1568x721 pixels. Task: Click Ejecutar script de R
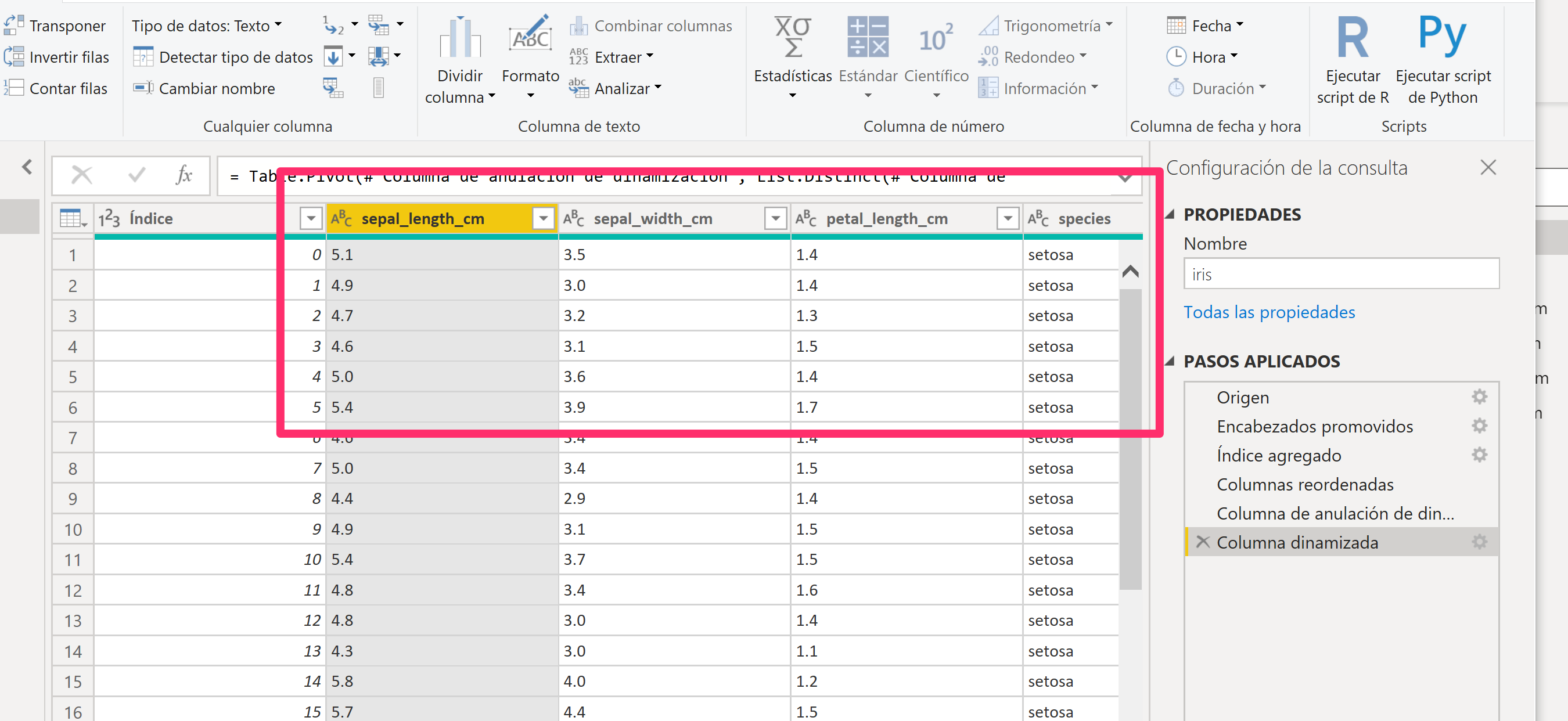point(1353,60)
